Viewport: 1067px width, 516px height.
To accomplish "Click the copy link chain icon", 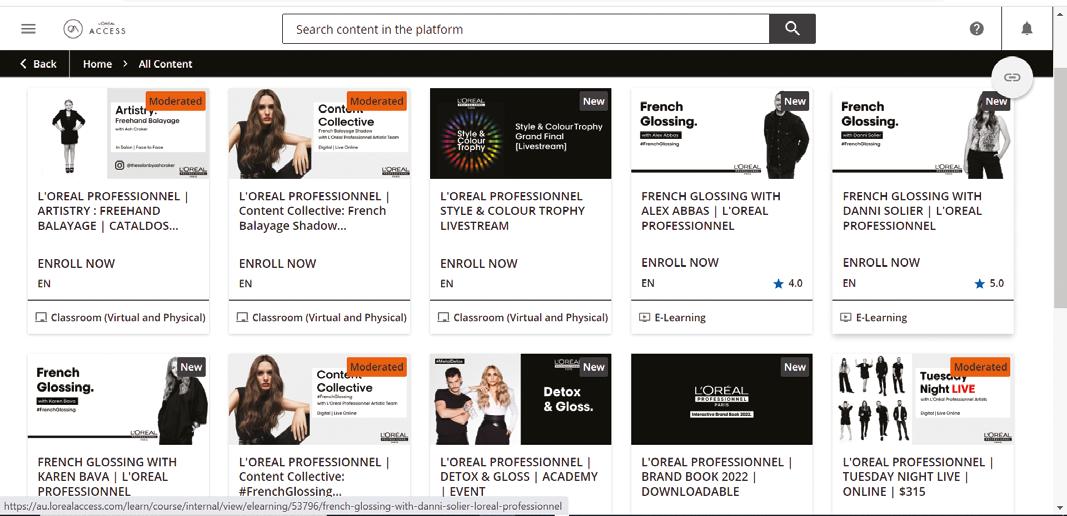I will pos(1013,77).
